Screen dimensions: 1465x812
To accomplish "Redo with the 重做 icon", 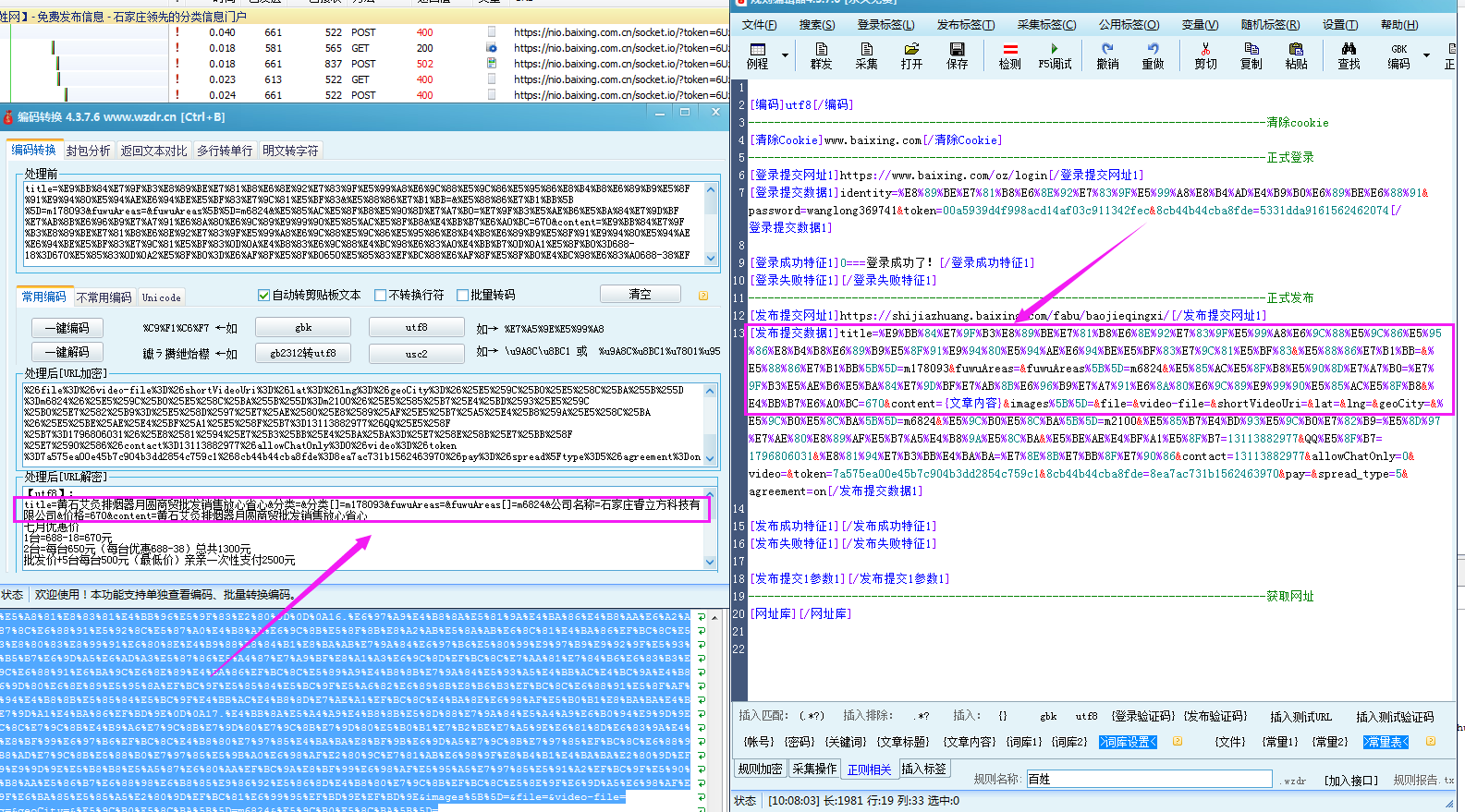I will click(x=1153, y=55).
